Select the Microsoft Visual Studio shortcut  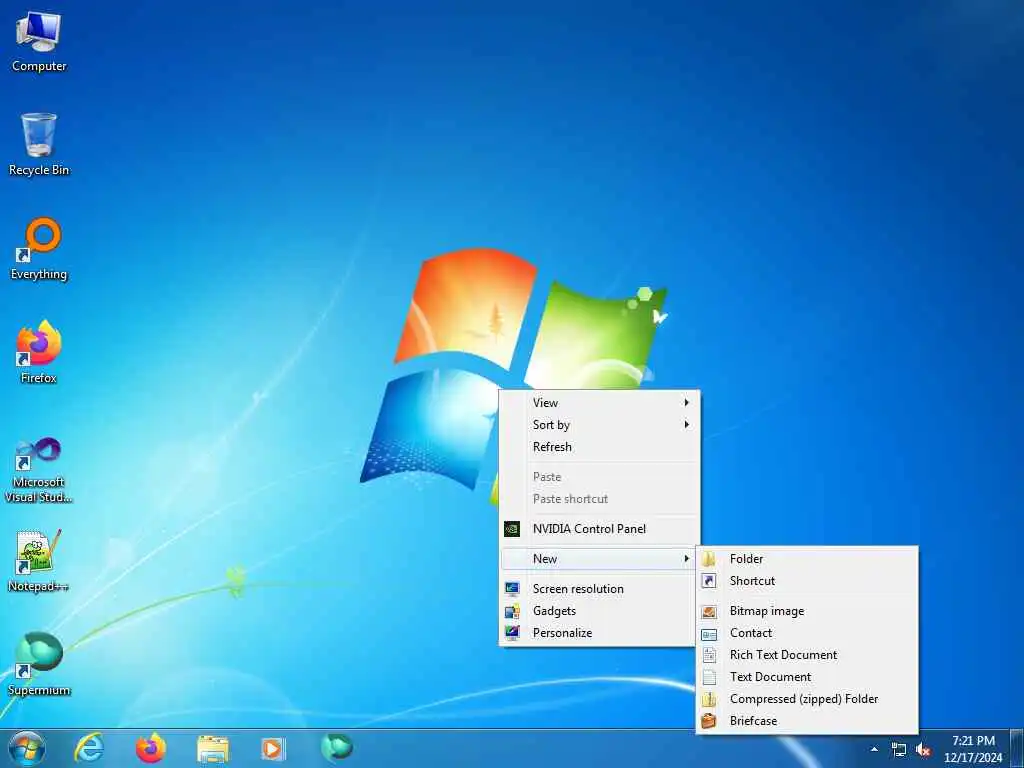pyautogui.click(x=39, y=470)
